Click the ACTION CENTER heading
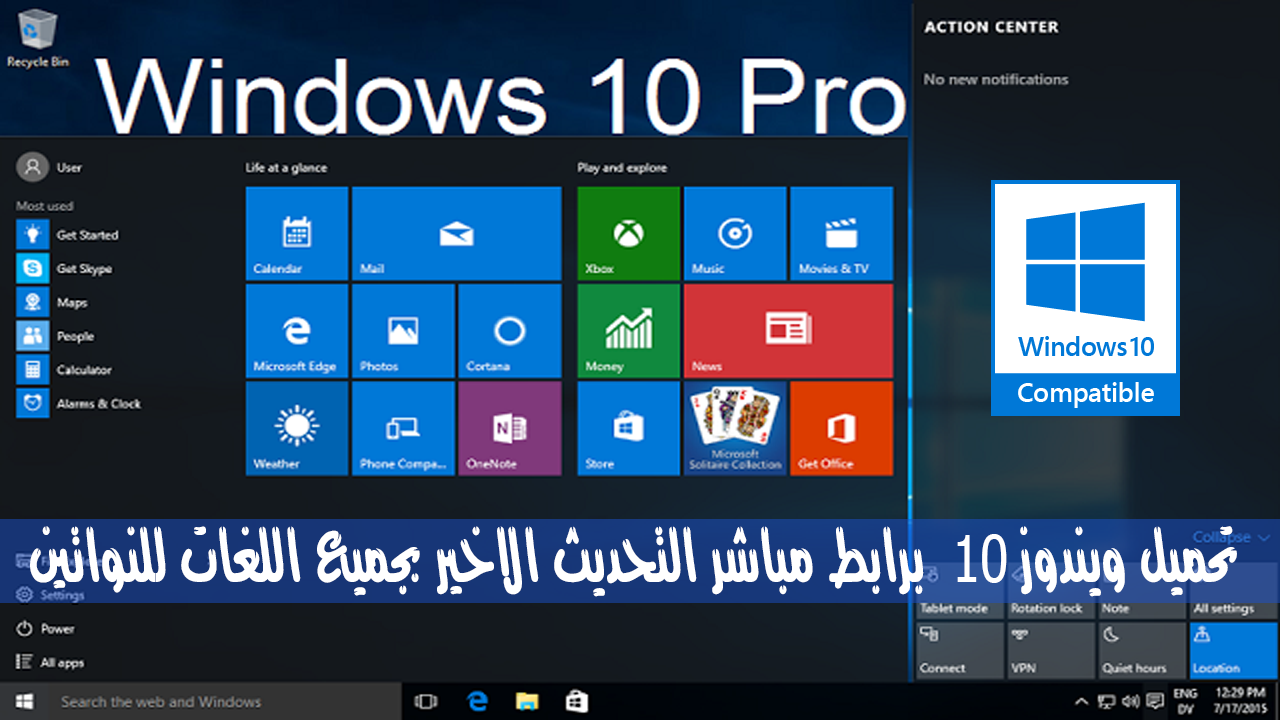1280x720 pixels. click(x=991, y=27)
